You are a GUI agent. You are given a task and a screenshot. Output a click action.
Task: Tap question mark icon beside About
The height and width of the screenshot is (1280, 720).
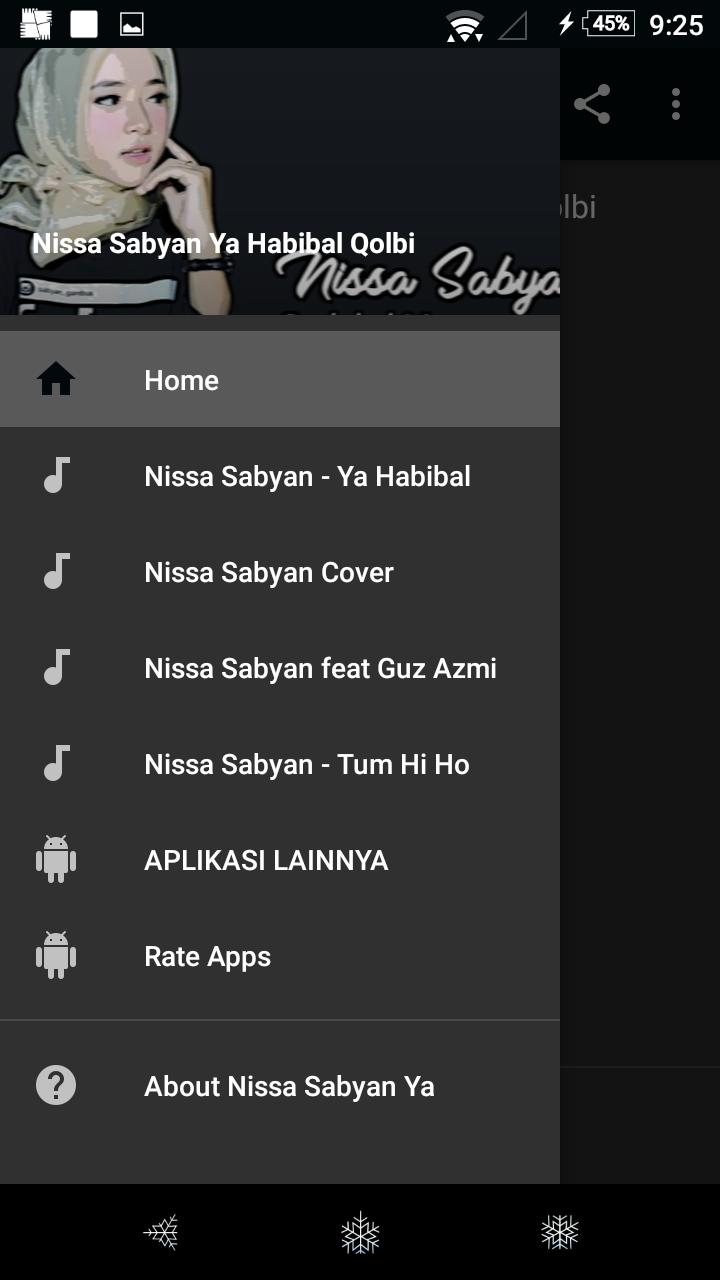click(x=56, y=1086)
